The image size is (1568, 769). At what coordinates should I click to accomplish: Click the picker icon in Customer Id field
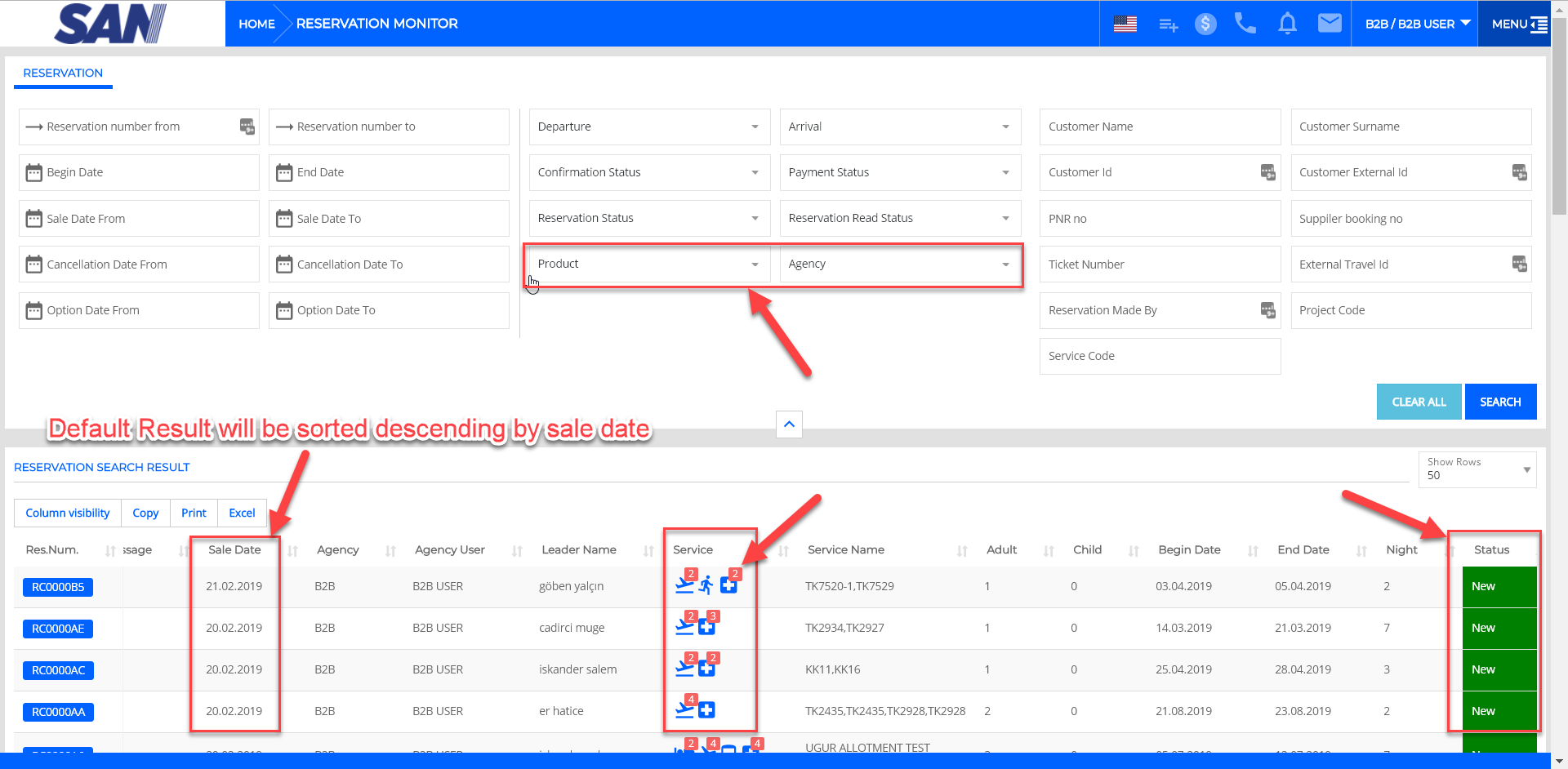pos(1267,172)
